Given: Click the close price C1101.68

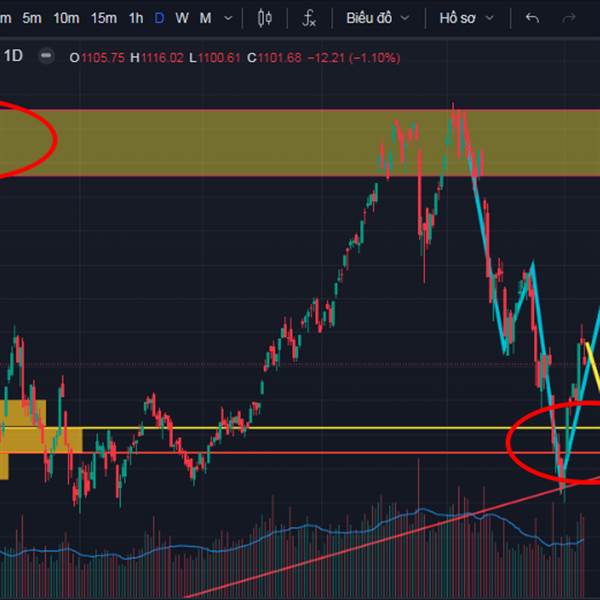Looking at the screenshot, I should tap(274, 58).
